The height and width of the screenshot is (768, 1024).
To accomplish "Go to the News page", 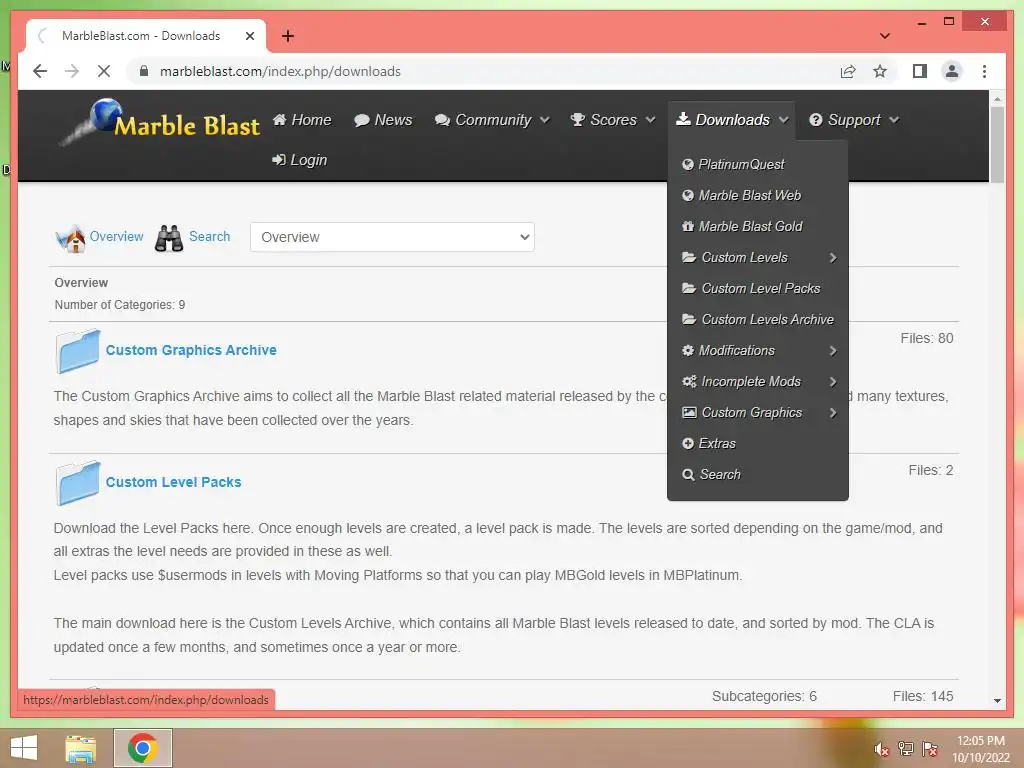I will 383,120.
